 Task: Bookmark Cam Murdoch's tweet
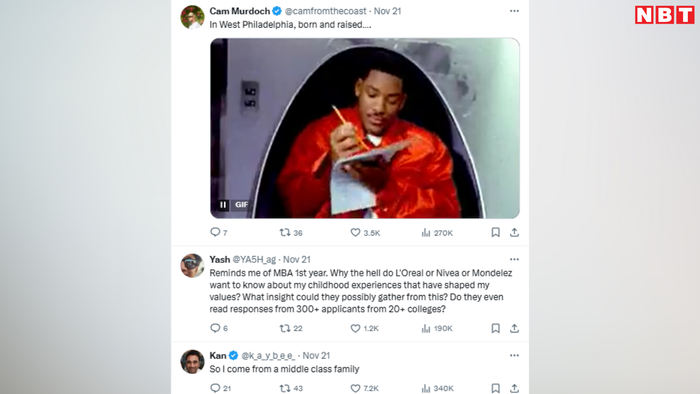[496, 232]
